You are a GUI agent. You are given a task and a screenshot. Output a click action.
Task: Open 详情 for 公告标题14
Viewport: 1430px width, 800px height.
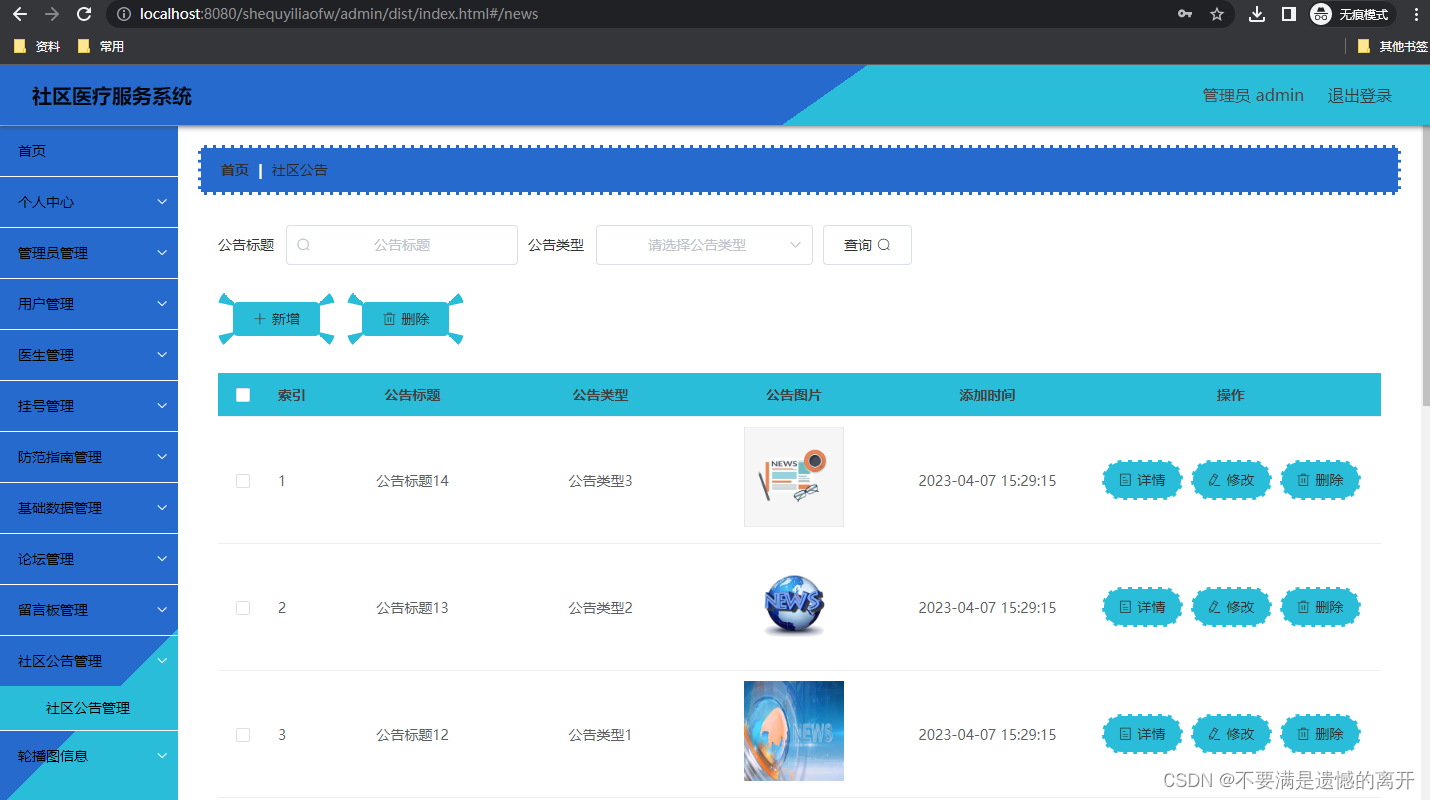[x=1142, y=480]
